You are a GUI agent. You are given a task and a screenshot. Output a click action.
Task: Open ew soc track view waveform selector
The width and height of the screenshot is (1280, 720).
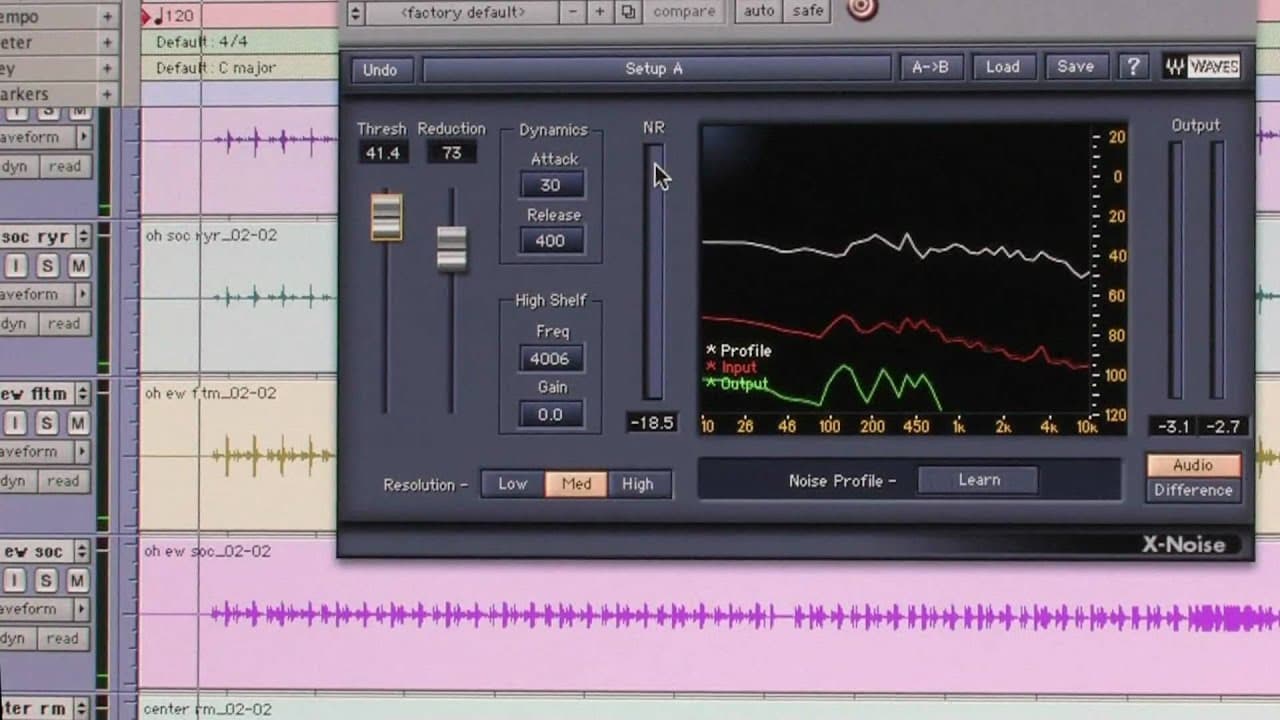[45, 609]
